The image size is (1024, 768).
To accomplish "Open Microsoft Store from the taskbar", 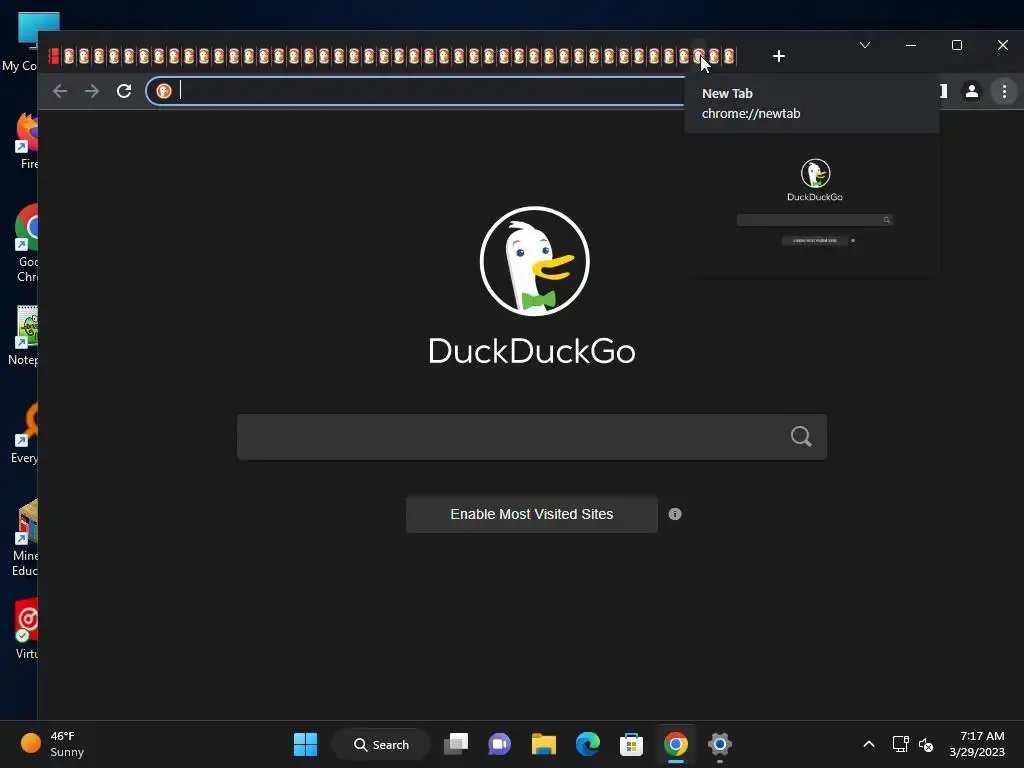I will (632, 744).
